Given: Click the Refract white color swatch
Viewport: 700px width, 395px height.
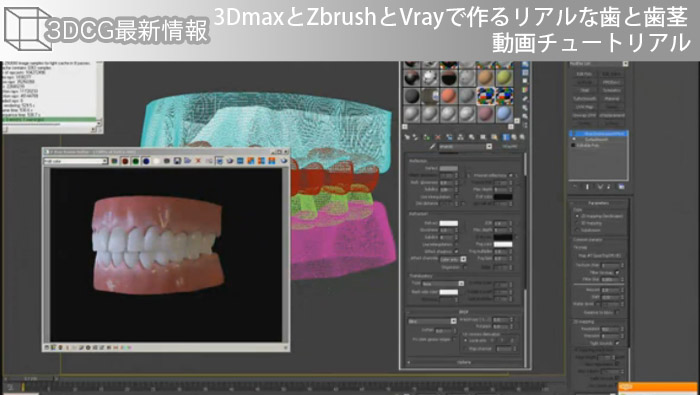Looking at the screenshot, I should [449, 223].
